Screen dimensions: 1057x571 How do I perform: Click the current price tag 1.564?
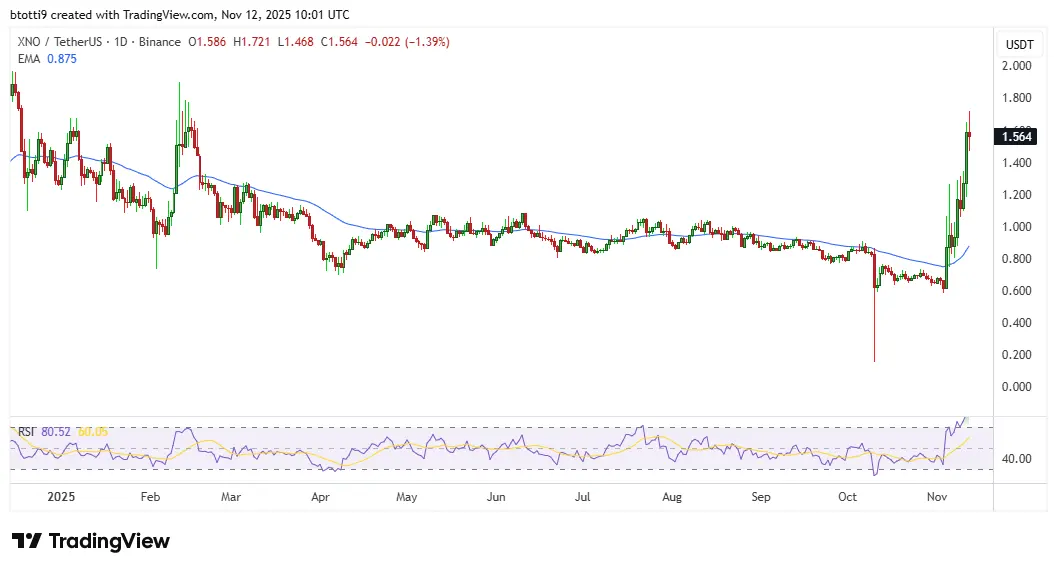[1019, 137]
